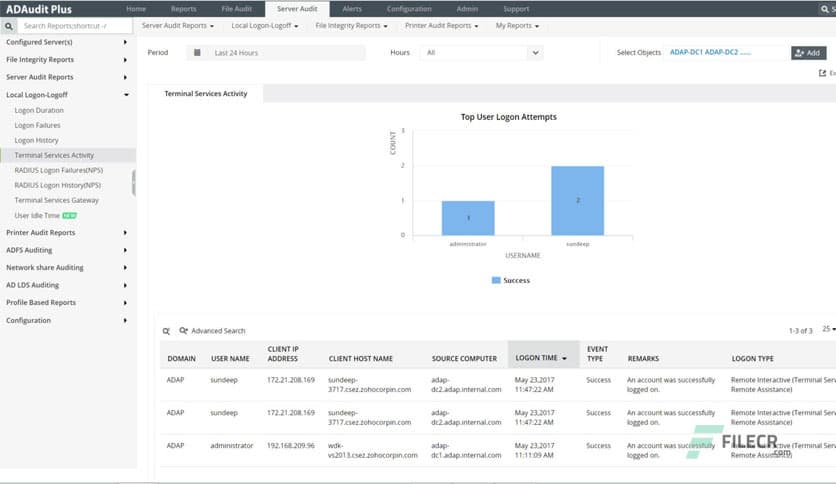Open the top Configuration tab

409,9
